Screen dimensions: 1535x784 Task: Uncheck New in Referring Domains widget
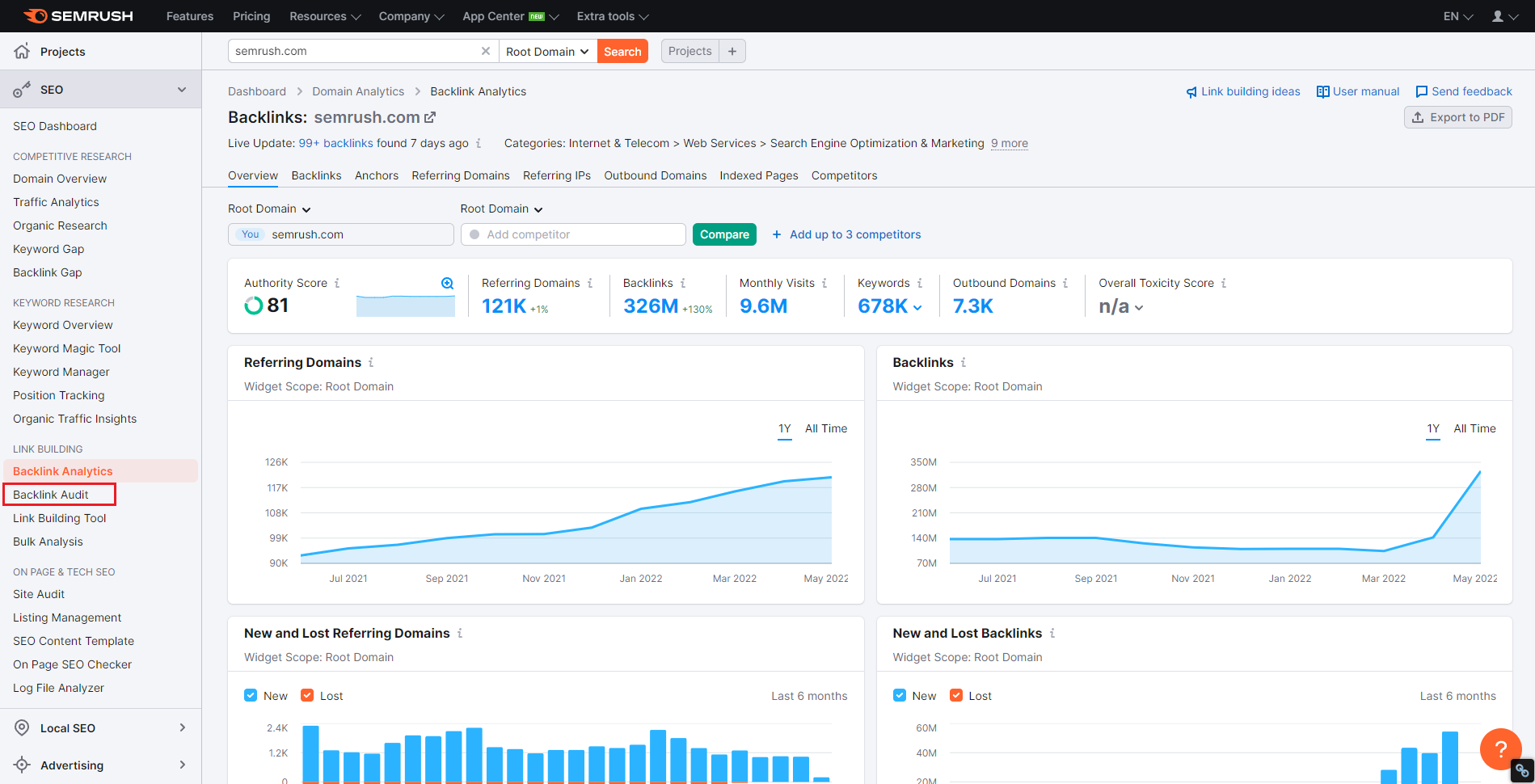[251, 695]
